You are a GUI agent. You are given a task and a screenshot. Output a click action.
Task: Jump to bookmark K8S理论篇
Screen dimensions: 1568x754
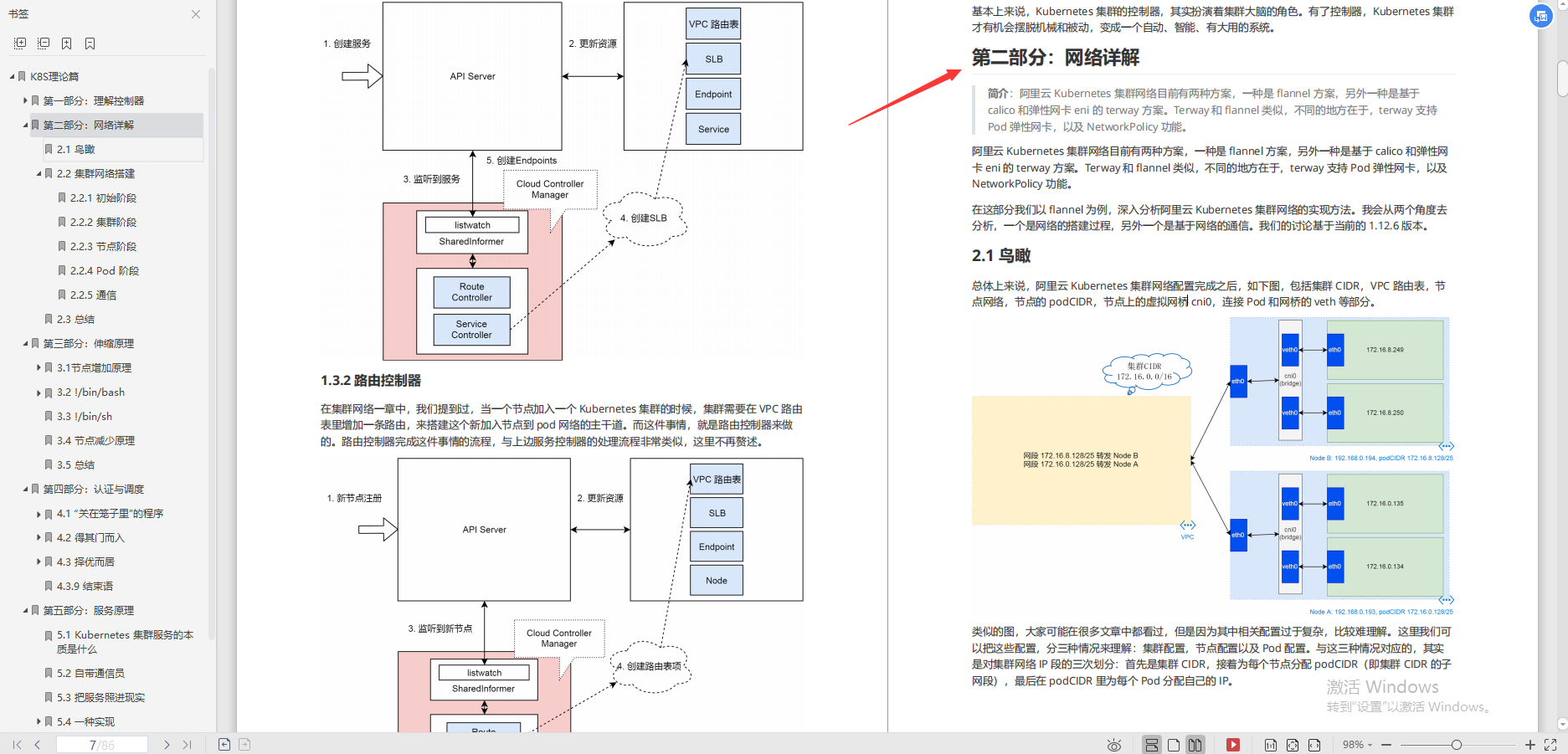point(54,76)
